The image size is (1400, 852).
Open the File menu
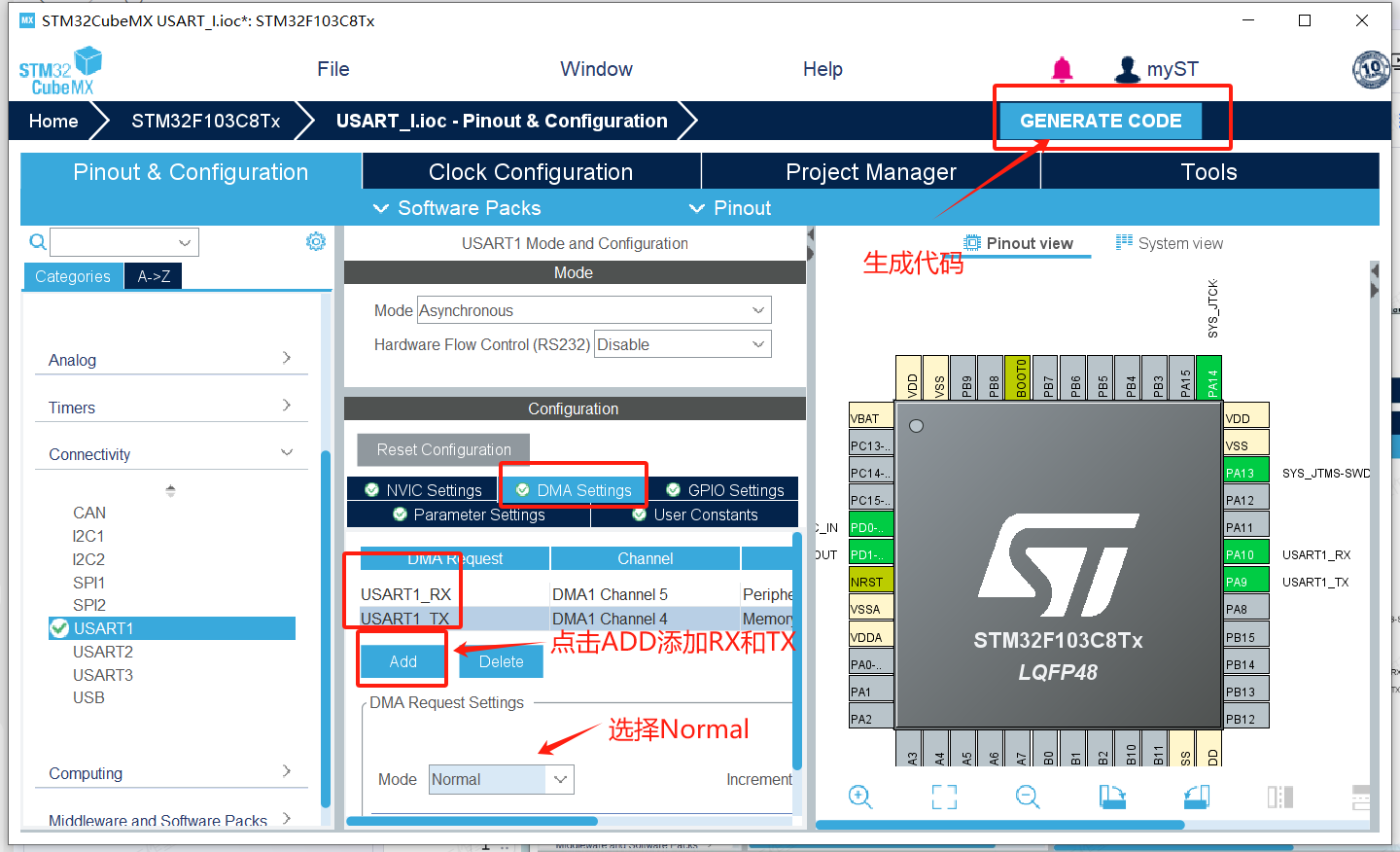[333, 69]
